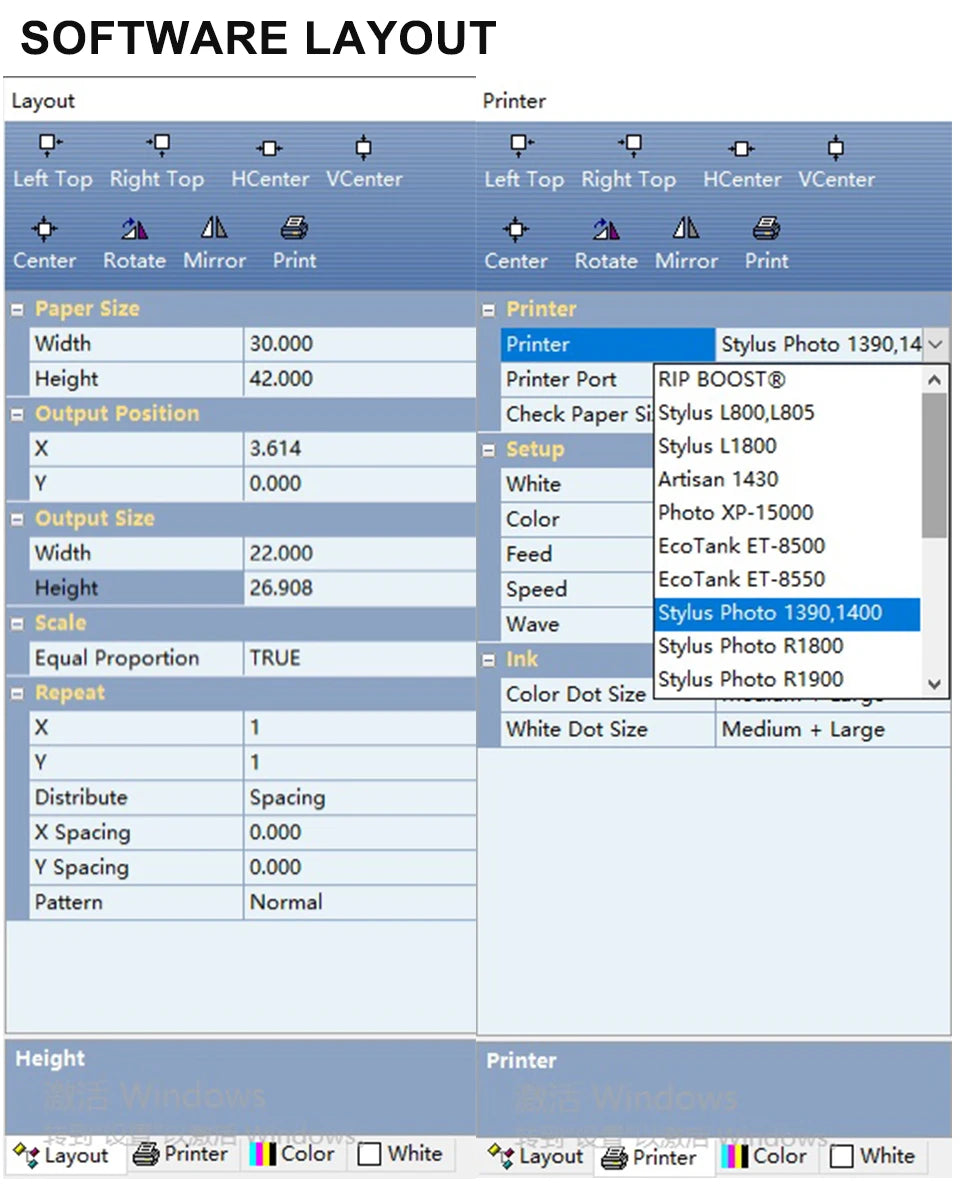Collapse the Scale section
The width and height of the screenshot is (960, 1195).
17,624
